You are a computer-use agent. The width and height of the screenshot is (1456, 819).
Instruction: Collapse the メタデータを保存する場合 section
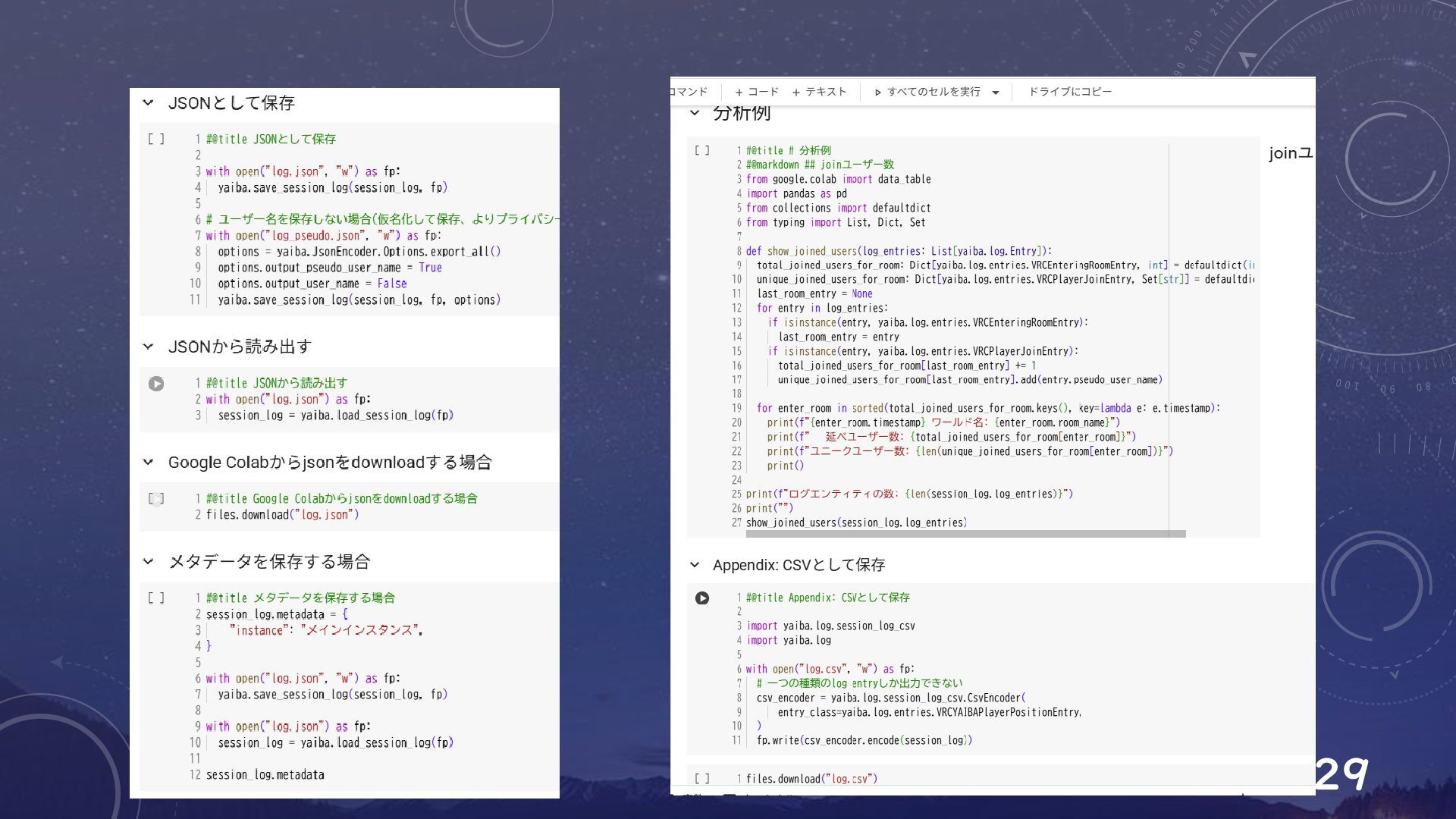point(148,561)
